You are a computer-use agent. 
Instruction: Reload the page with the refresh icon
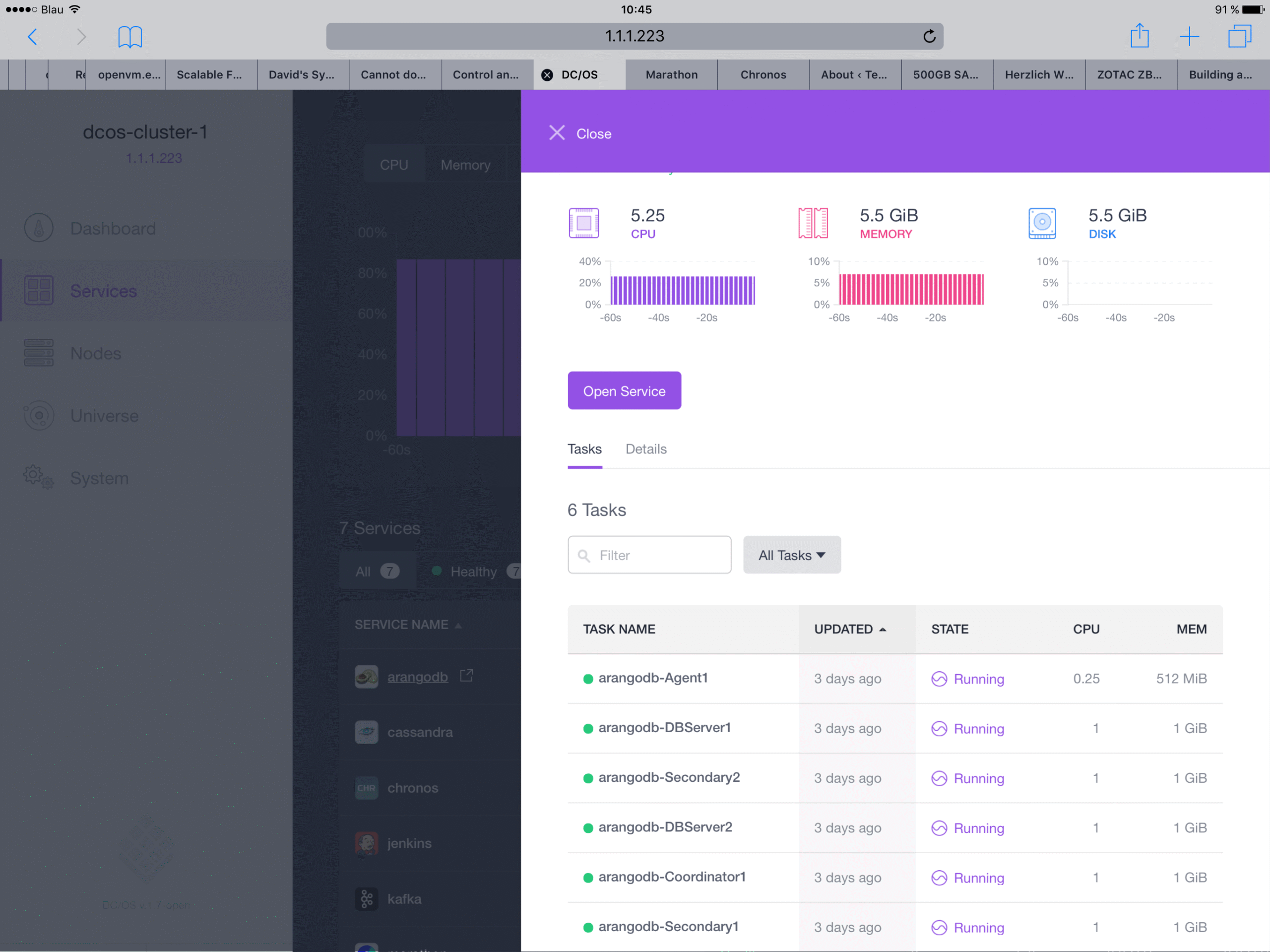coord(929,36)
